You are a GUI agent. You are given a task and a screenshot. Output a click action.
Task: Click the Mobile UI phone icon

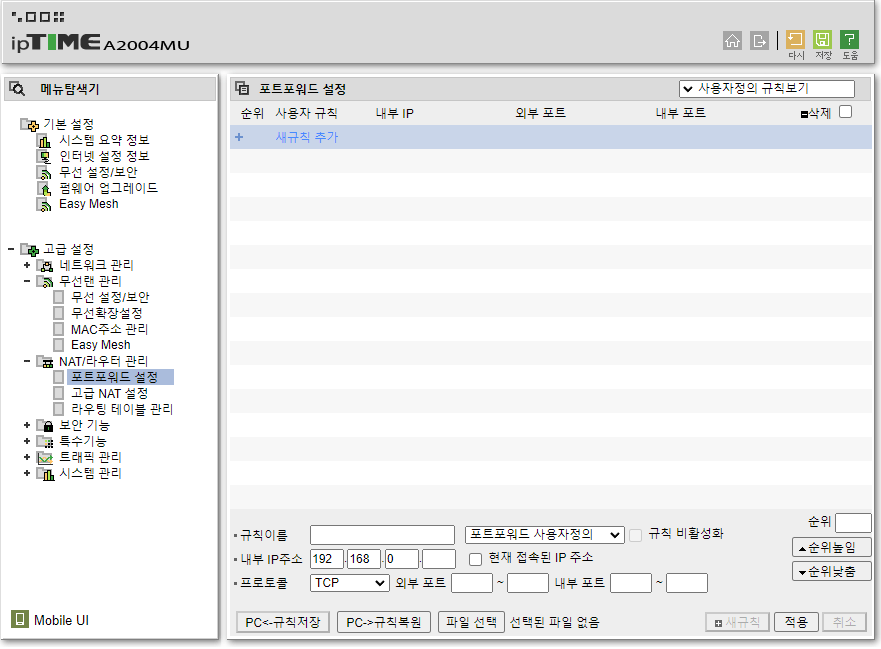tap(20, 619)
